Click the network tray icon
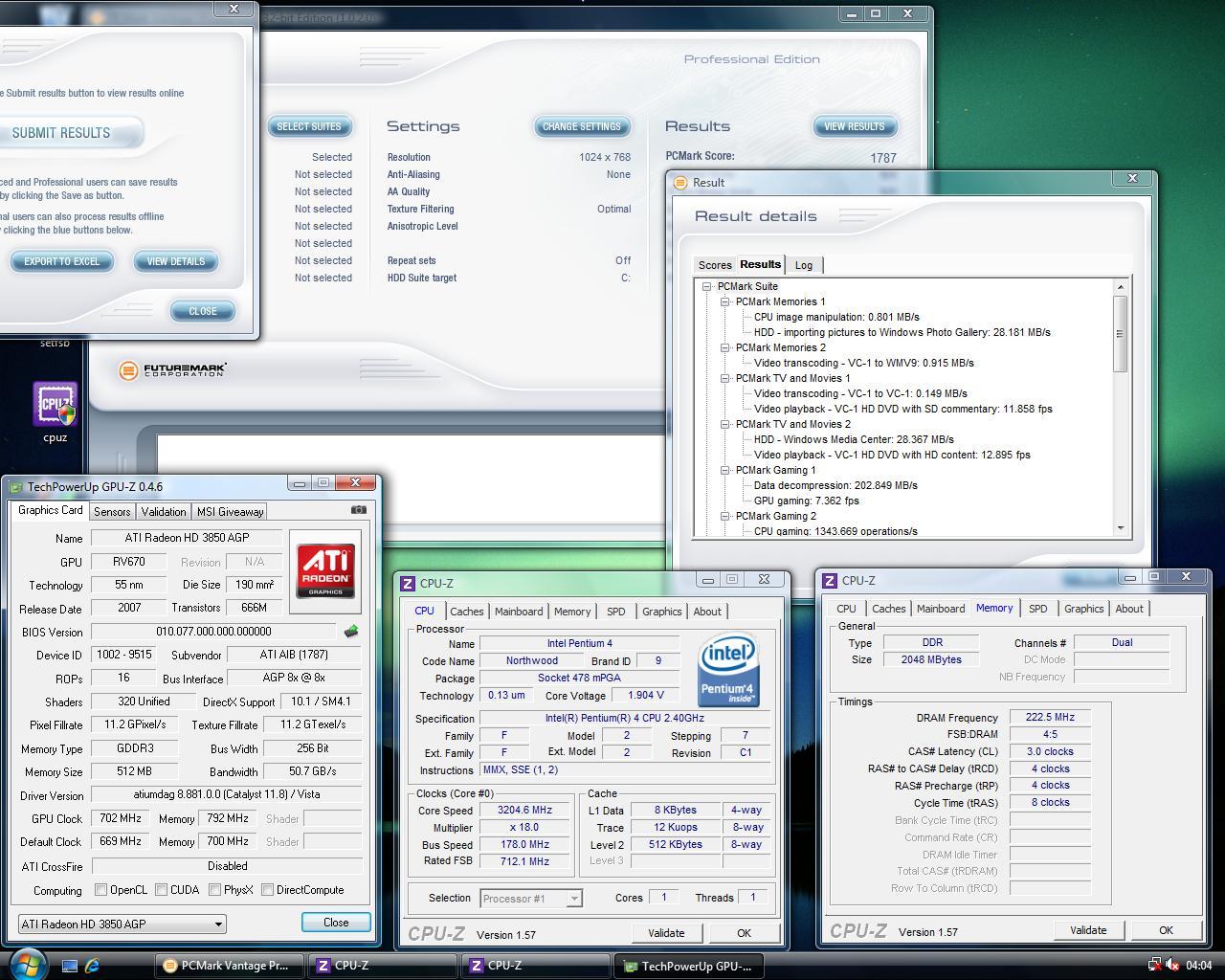 coord(1154,965)
